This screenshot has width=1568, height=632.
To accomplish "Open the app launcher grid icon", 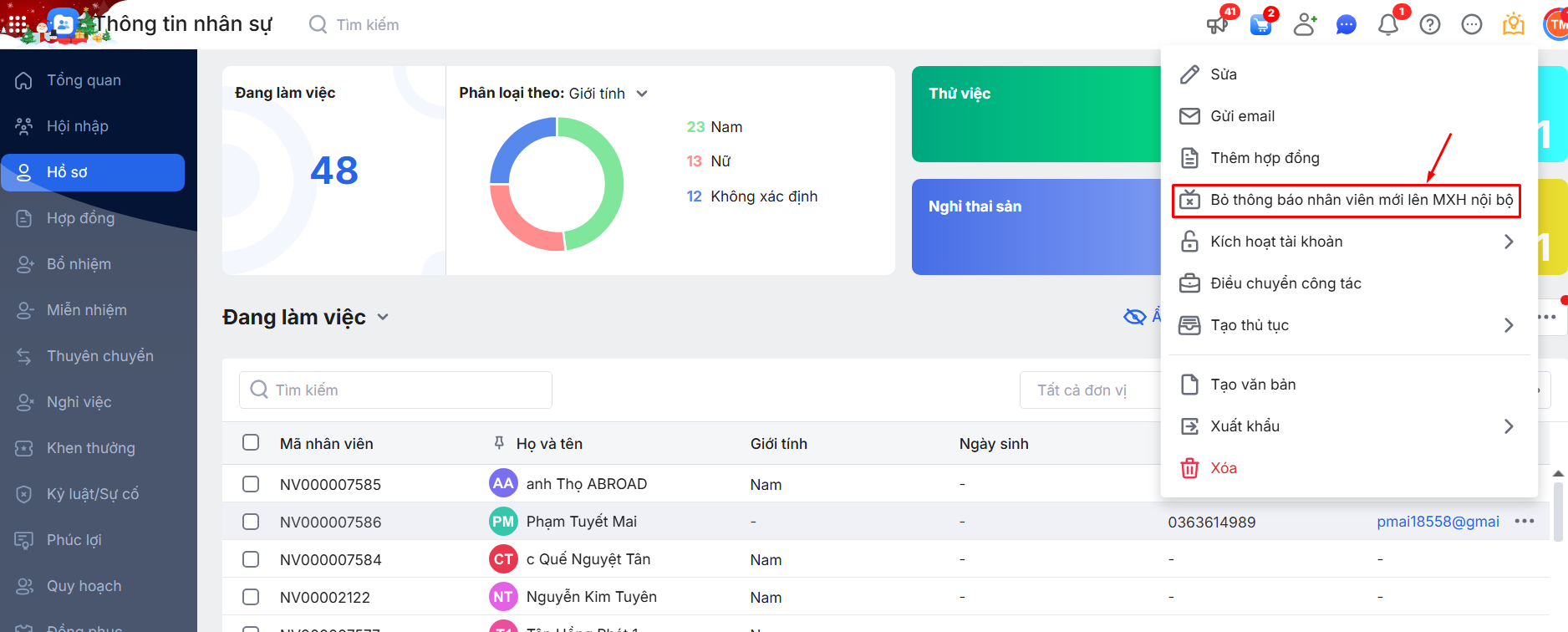I will (x=18, y=24).
